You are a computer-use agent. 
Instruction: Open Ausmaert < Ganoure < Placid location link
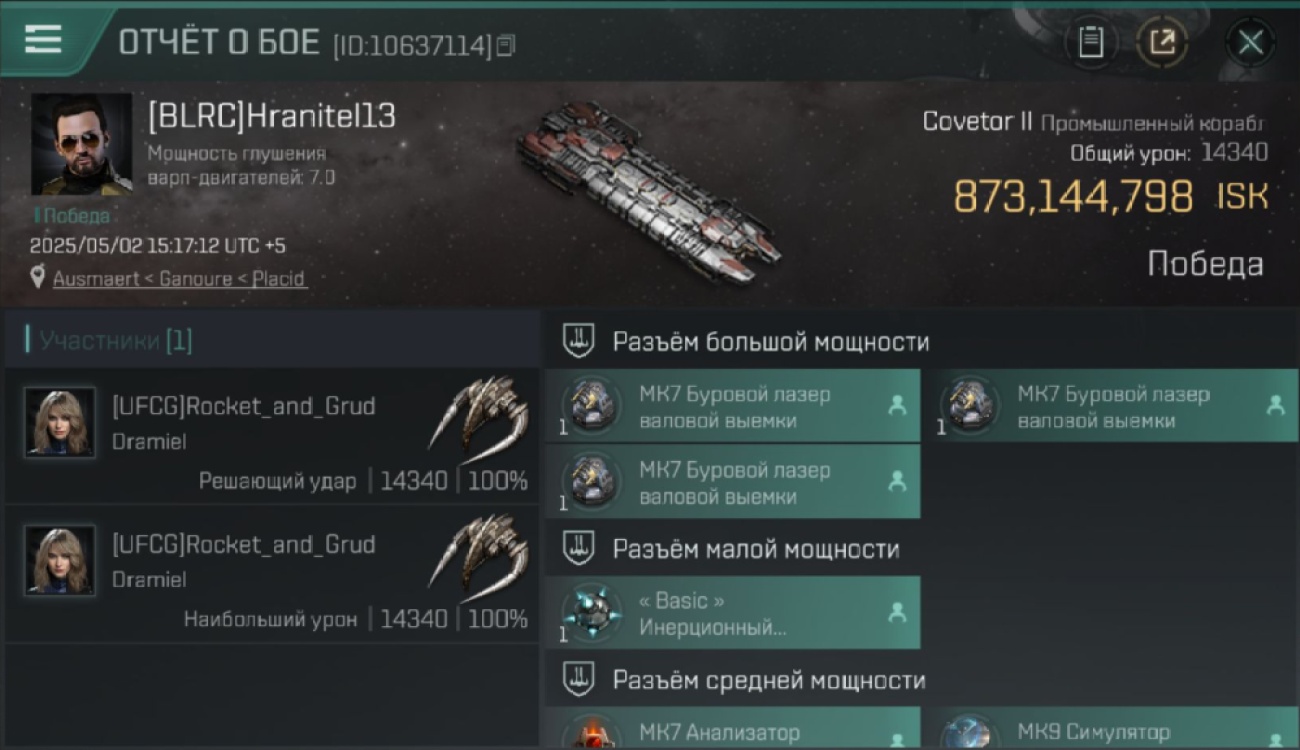180,279
